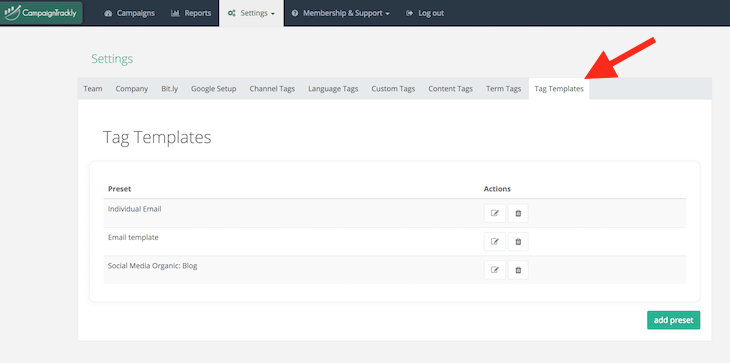Edit the Social Media Organic: Blog preset
This screenshot has width=730, height=363.
[495, 270]
